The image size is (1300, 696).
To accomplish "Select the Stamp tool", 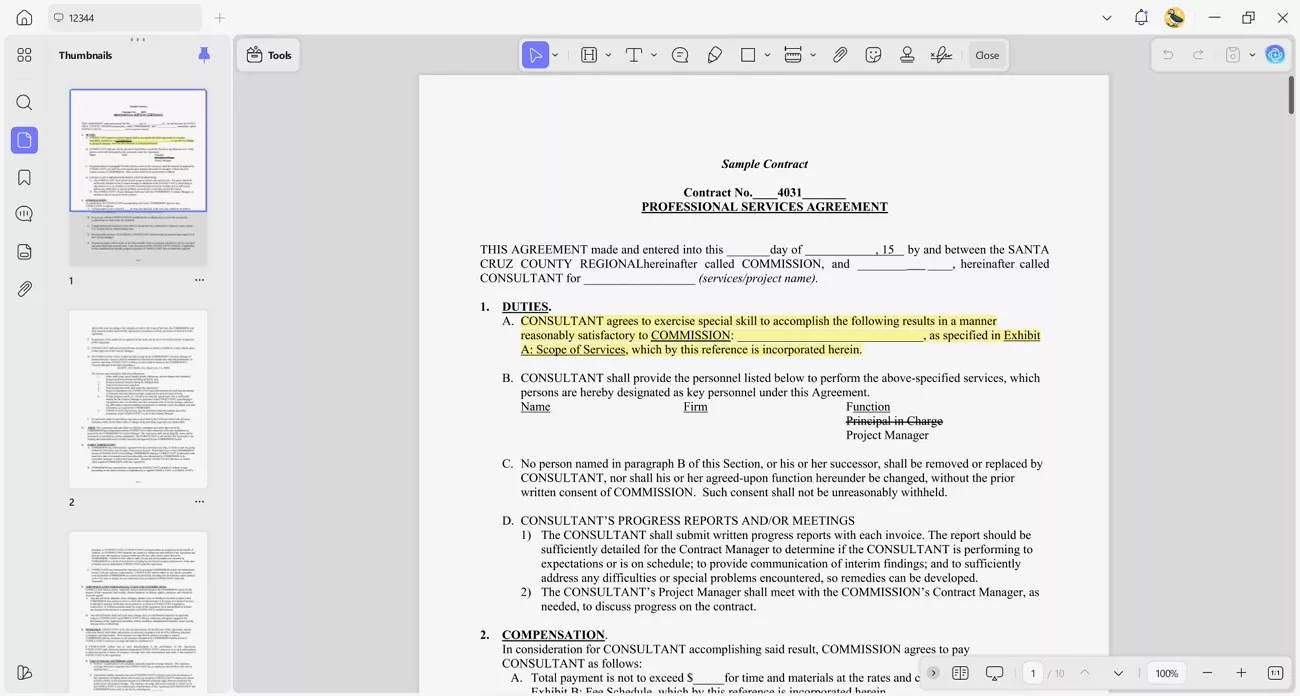I will 907,54.
